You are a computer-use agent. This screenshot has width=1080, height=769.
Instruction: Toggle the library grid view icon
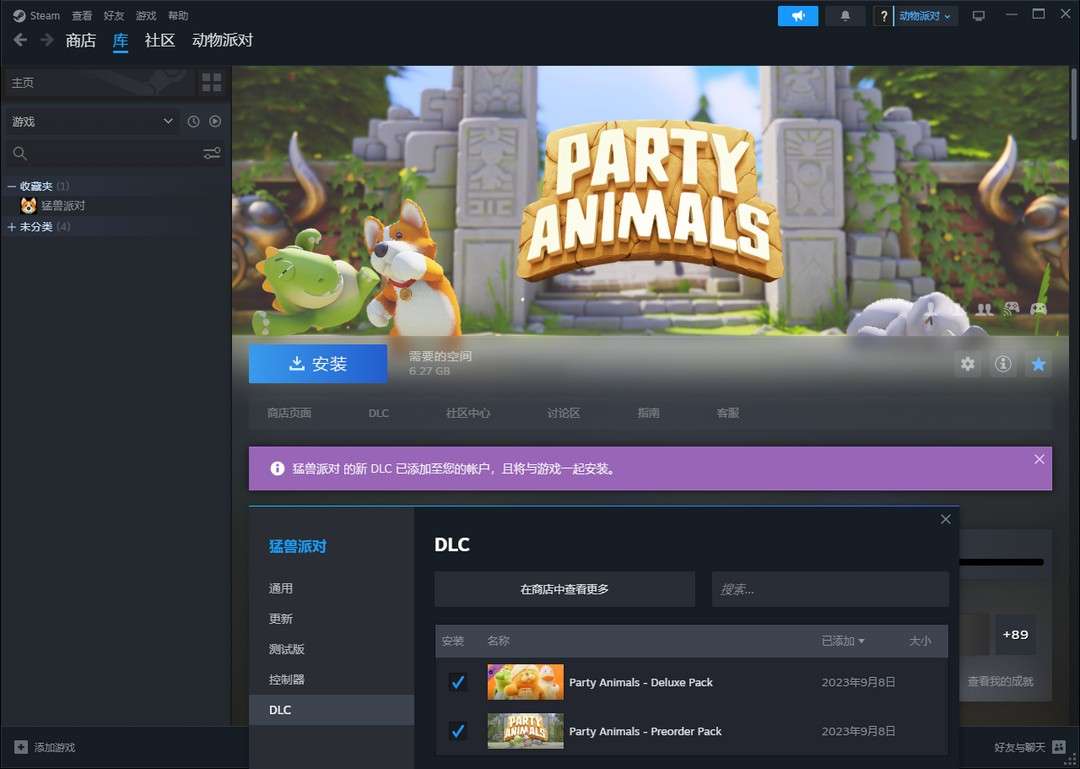212,82
